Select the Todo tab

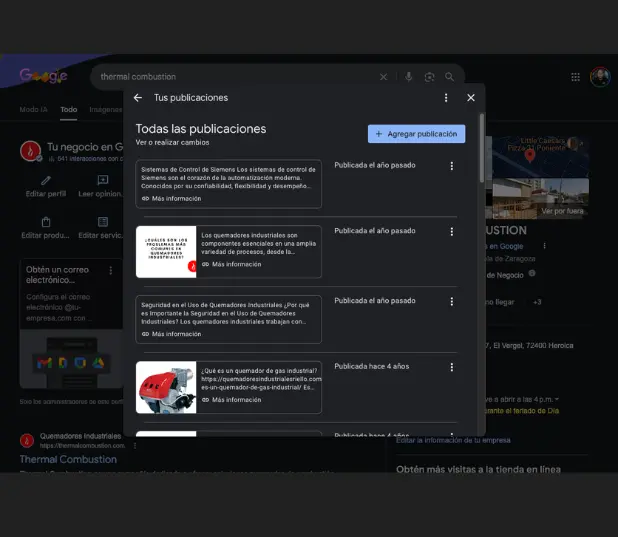(69, 110)
